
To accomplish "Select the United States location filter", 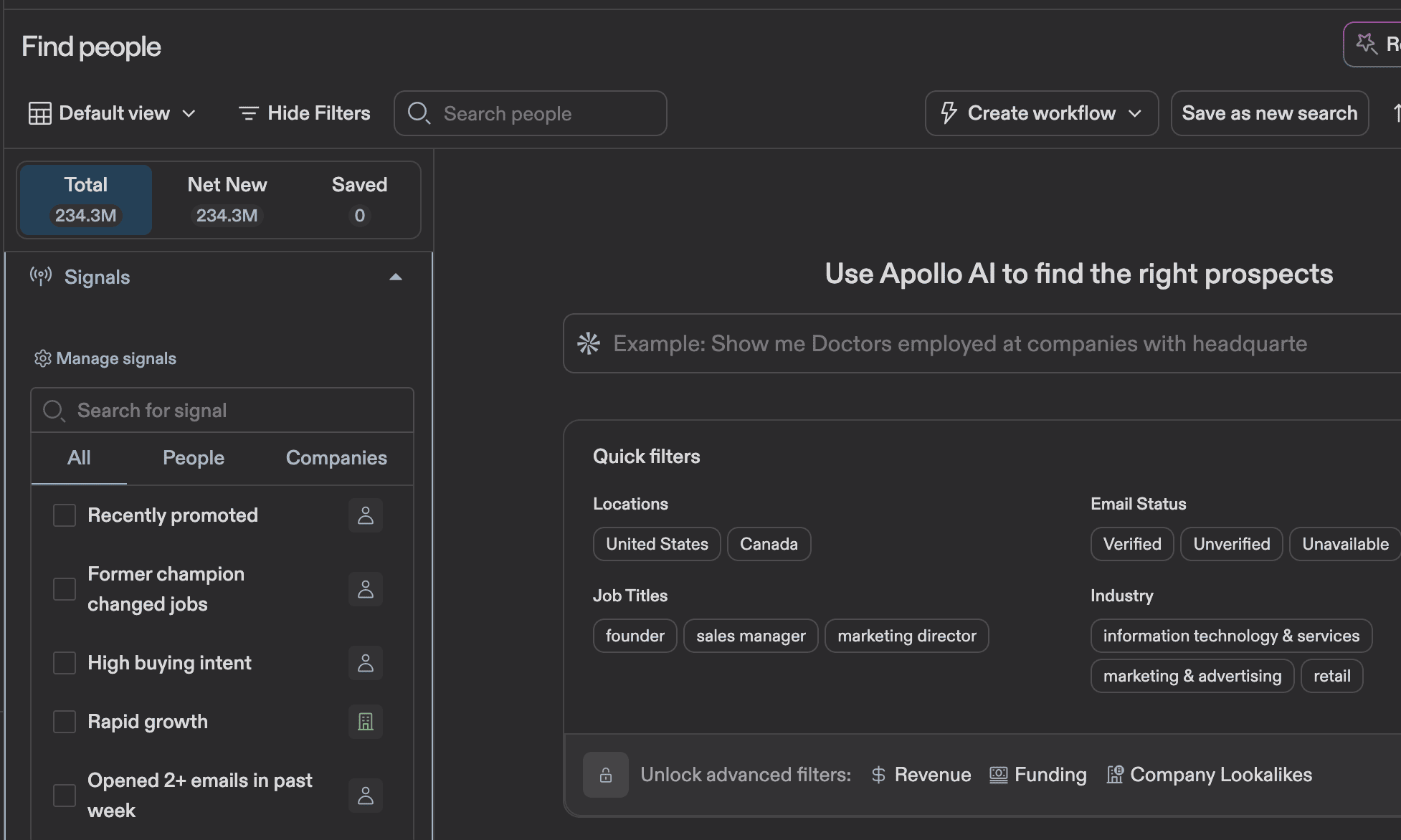I will 656,543.
